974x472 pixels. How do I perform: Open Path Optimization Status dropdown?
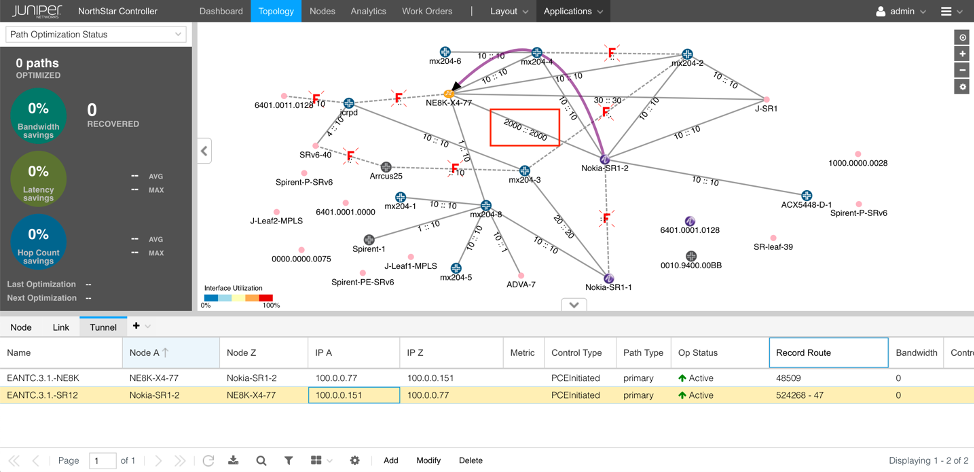point(96,34)
